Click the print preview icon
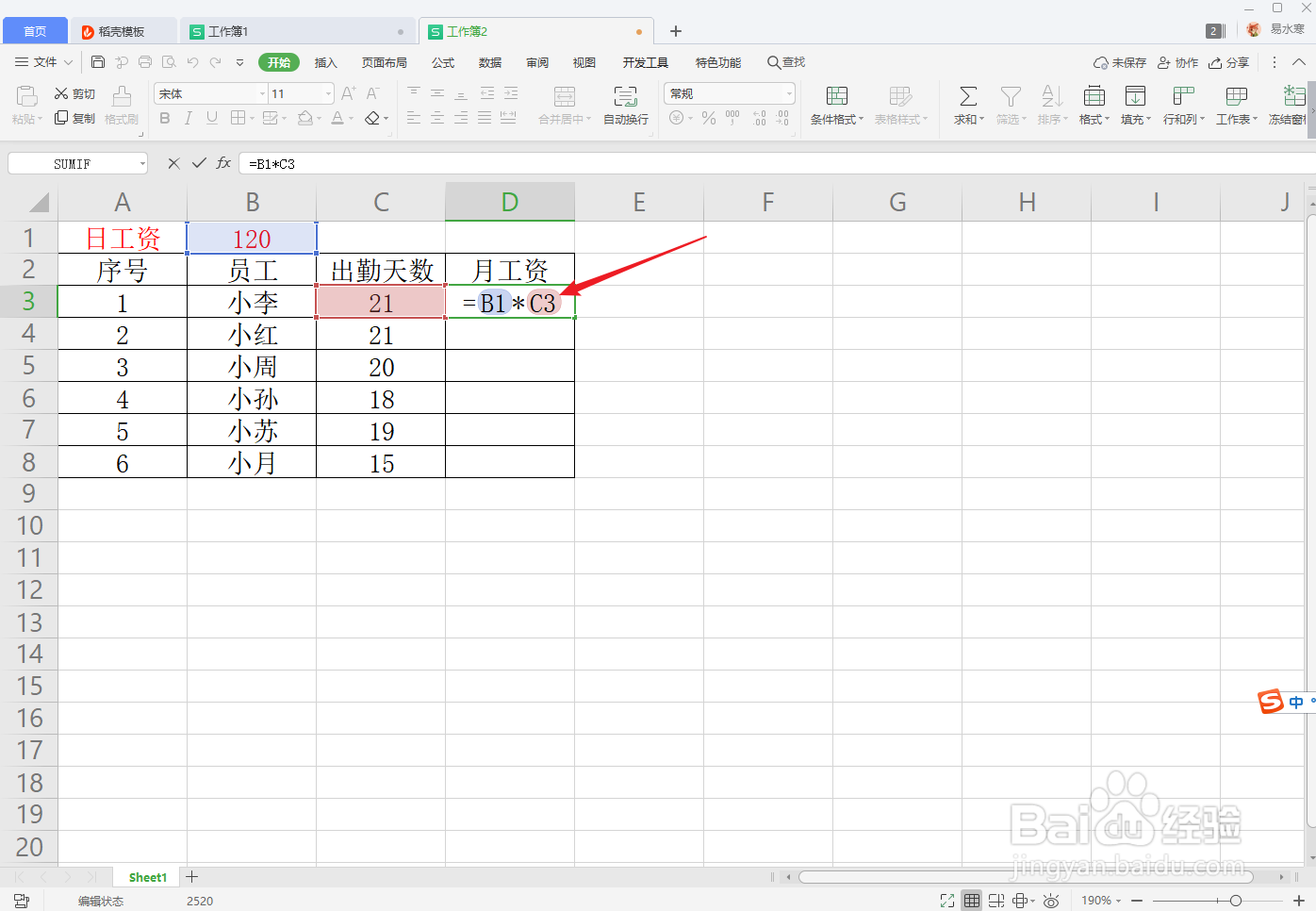 click(169, 62)
